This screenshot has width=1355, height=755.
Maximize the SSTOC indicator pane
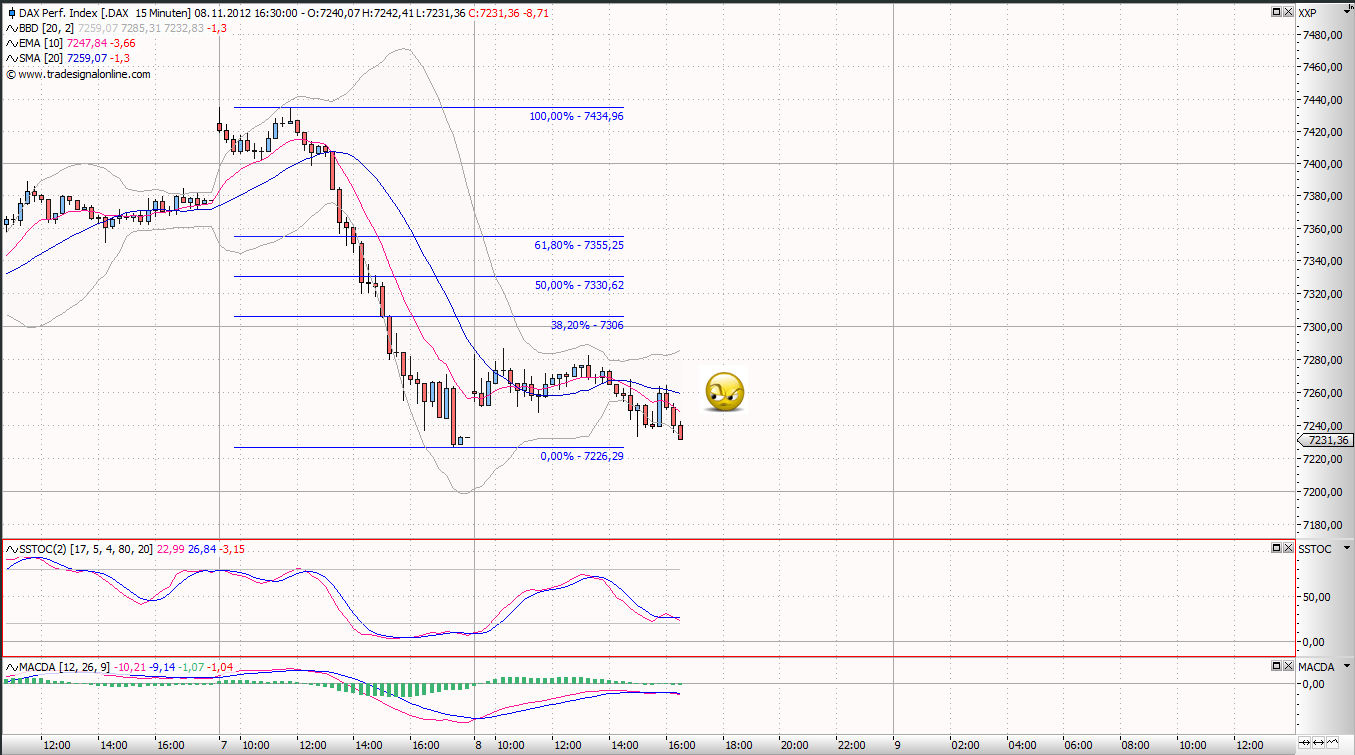(x=1277, y=549)
